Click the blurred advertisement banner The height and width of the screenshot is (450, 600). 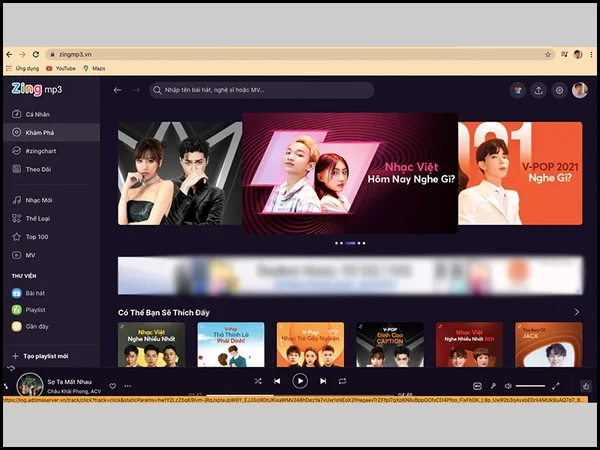click(x=350, y=276)
